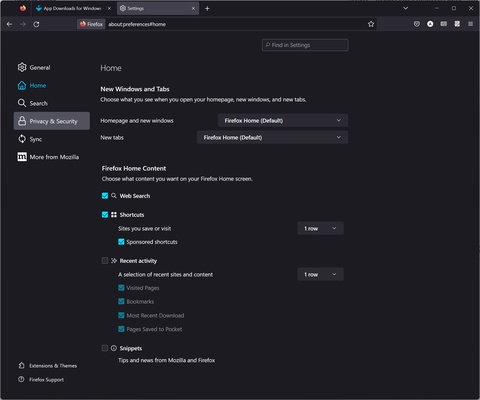Go back with the back arrow
The width and height of the screenshot is (480, 400).
tap(9, 24)
